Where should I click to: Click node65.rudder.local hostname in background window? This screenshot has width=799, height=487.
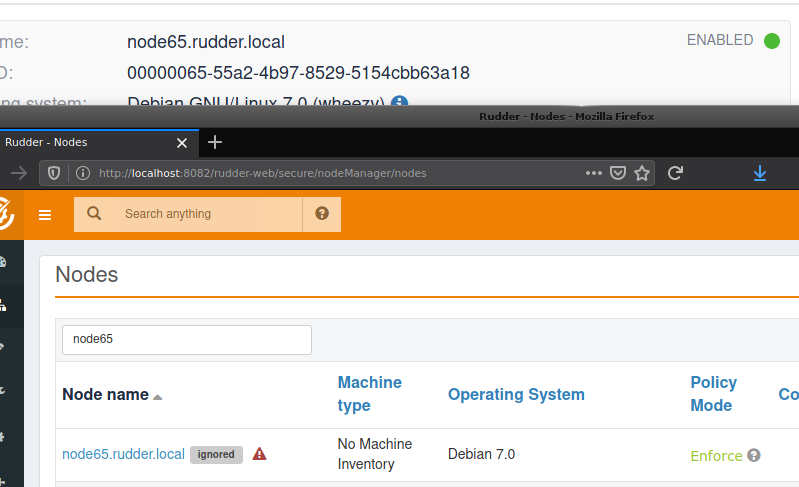pyautogui.click(x=206, y=42)
